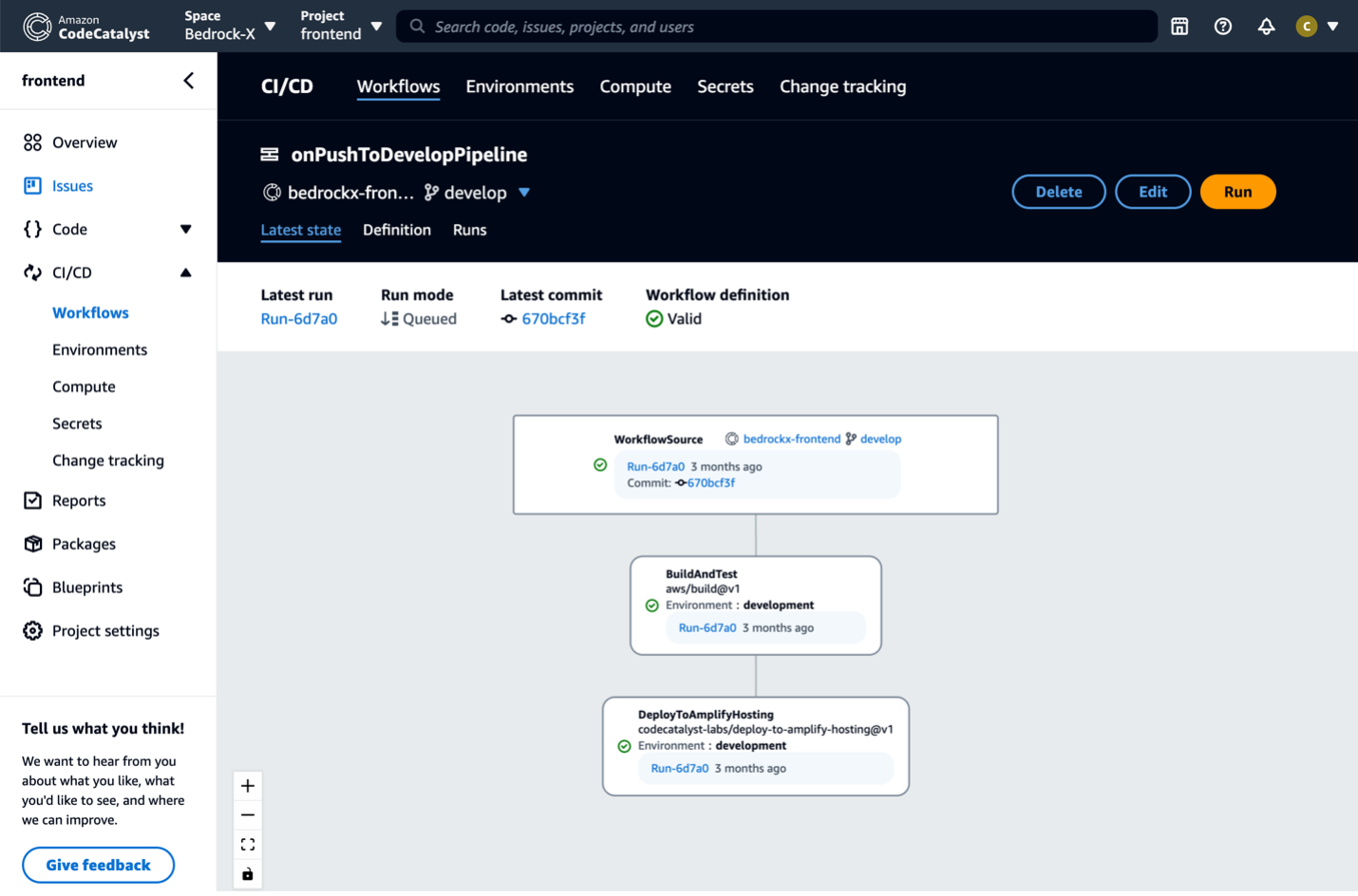Image resolution: width=1358 pixels, height=896 pixels.
Task: Expand the Code section arrow
Action: (x=186, y=229)
